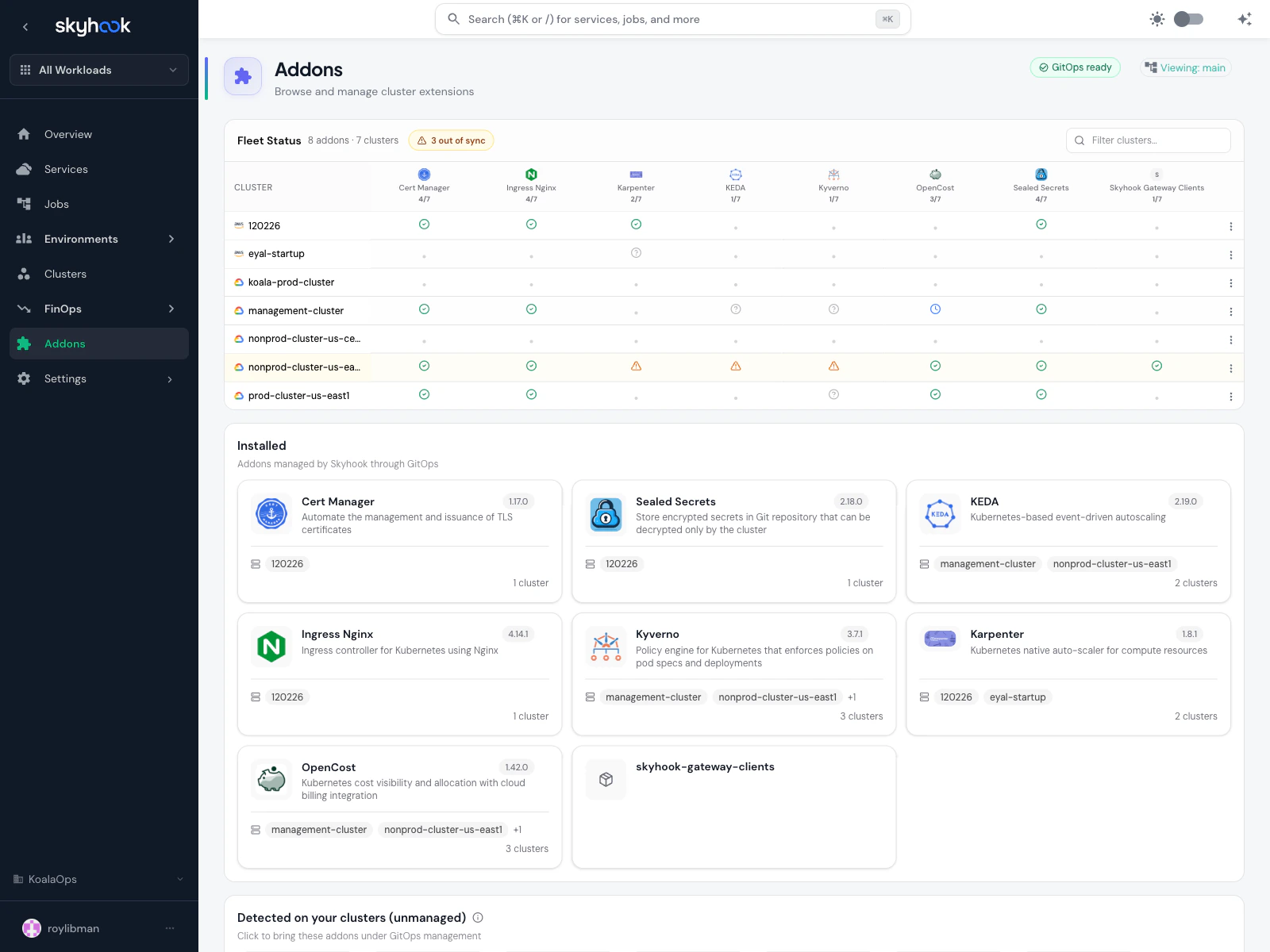Click the Clusters icon in the sidebar
The height and width of the screenshot is (952, 1270).
pos(25,274)
